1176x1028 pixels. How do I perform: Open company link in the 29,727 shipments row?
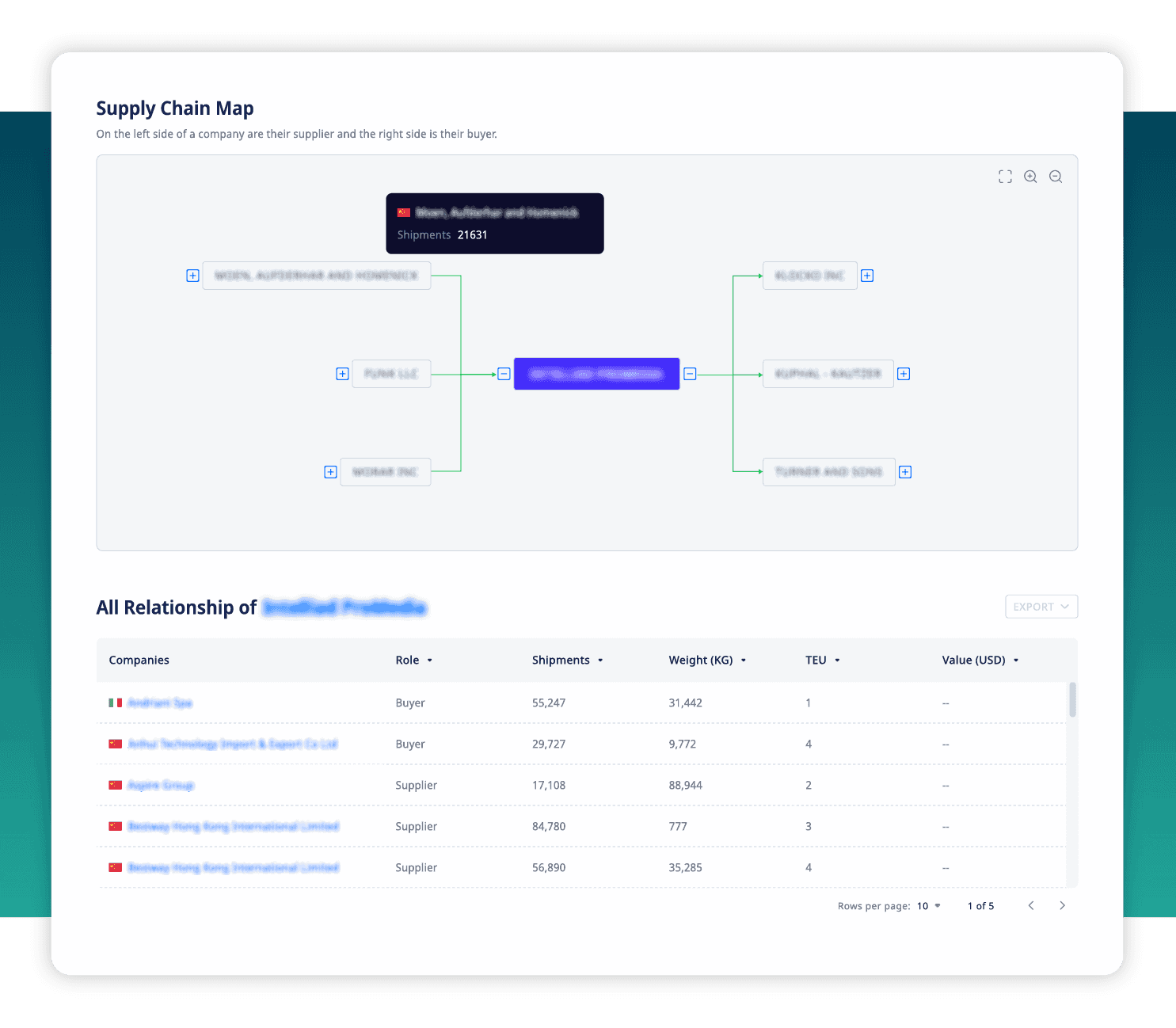(x=233, y=744)
